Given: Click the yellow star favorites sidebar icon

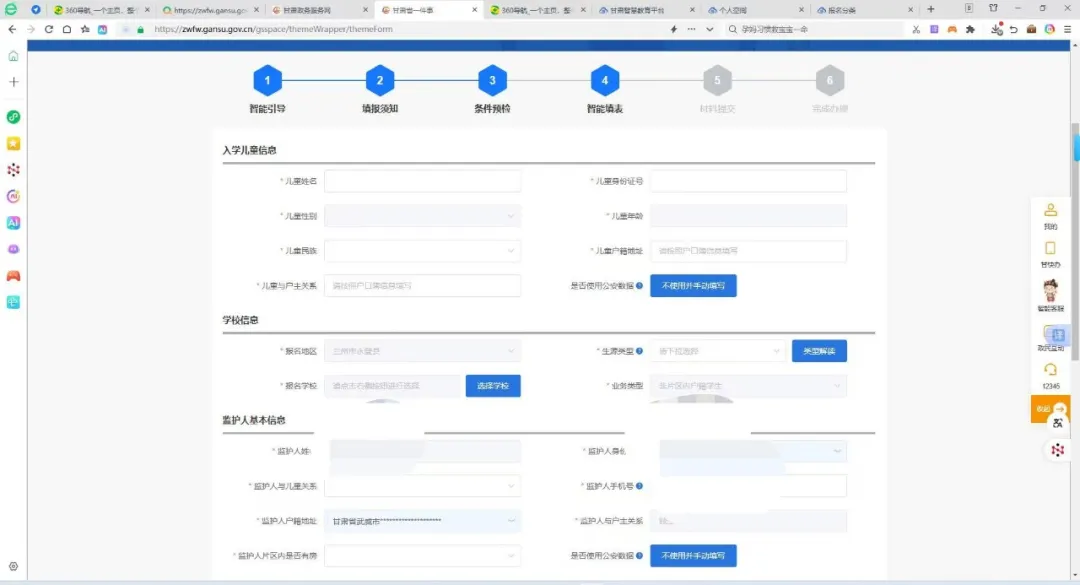Looking at the screenshot, I should (13, 143).
